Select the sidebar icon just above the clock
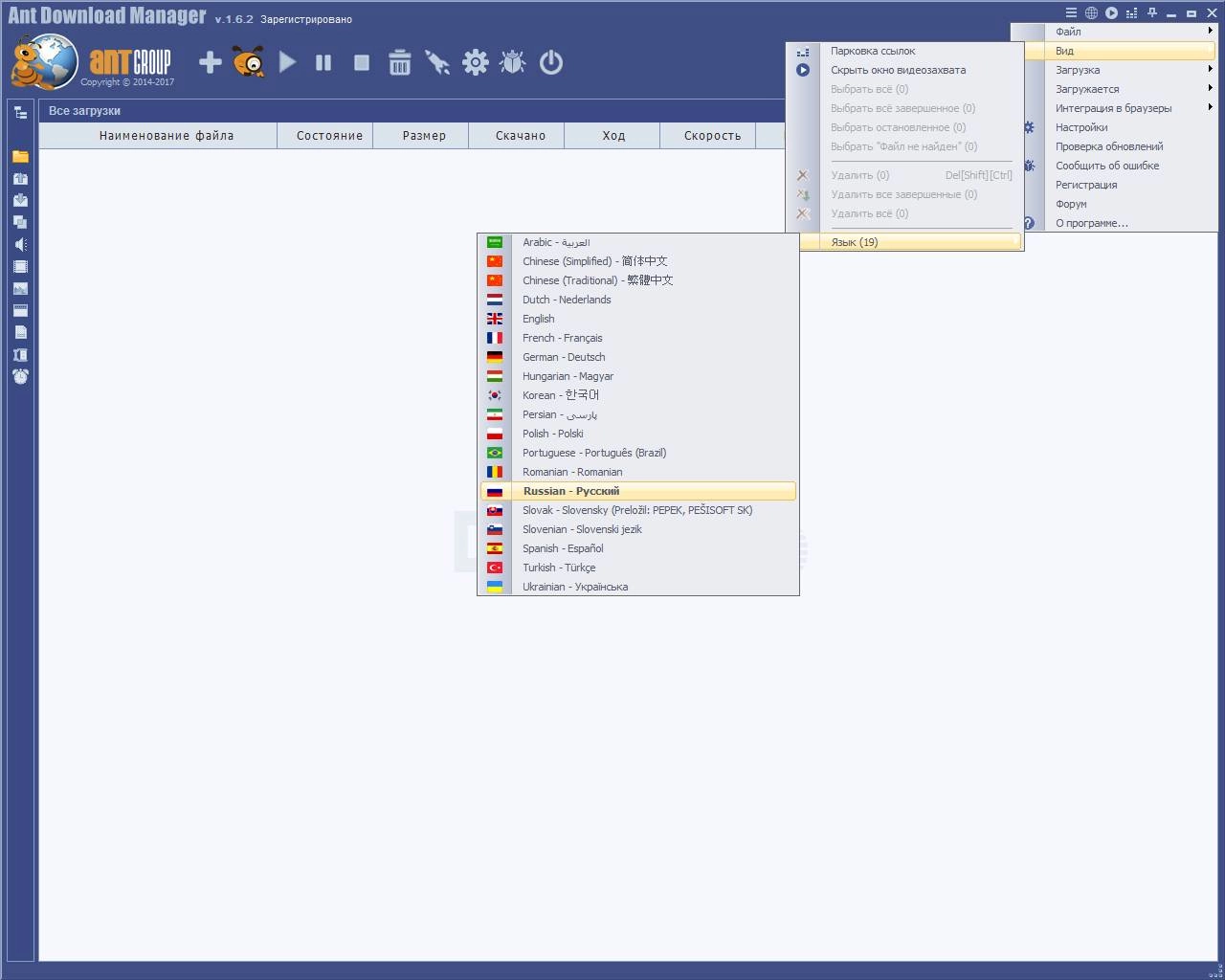 tap(20, 354)
